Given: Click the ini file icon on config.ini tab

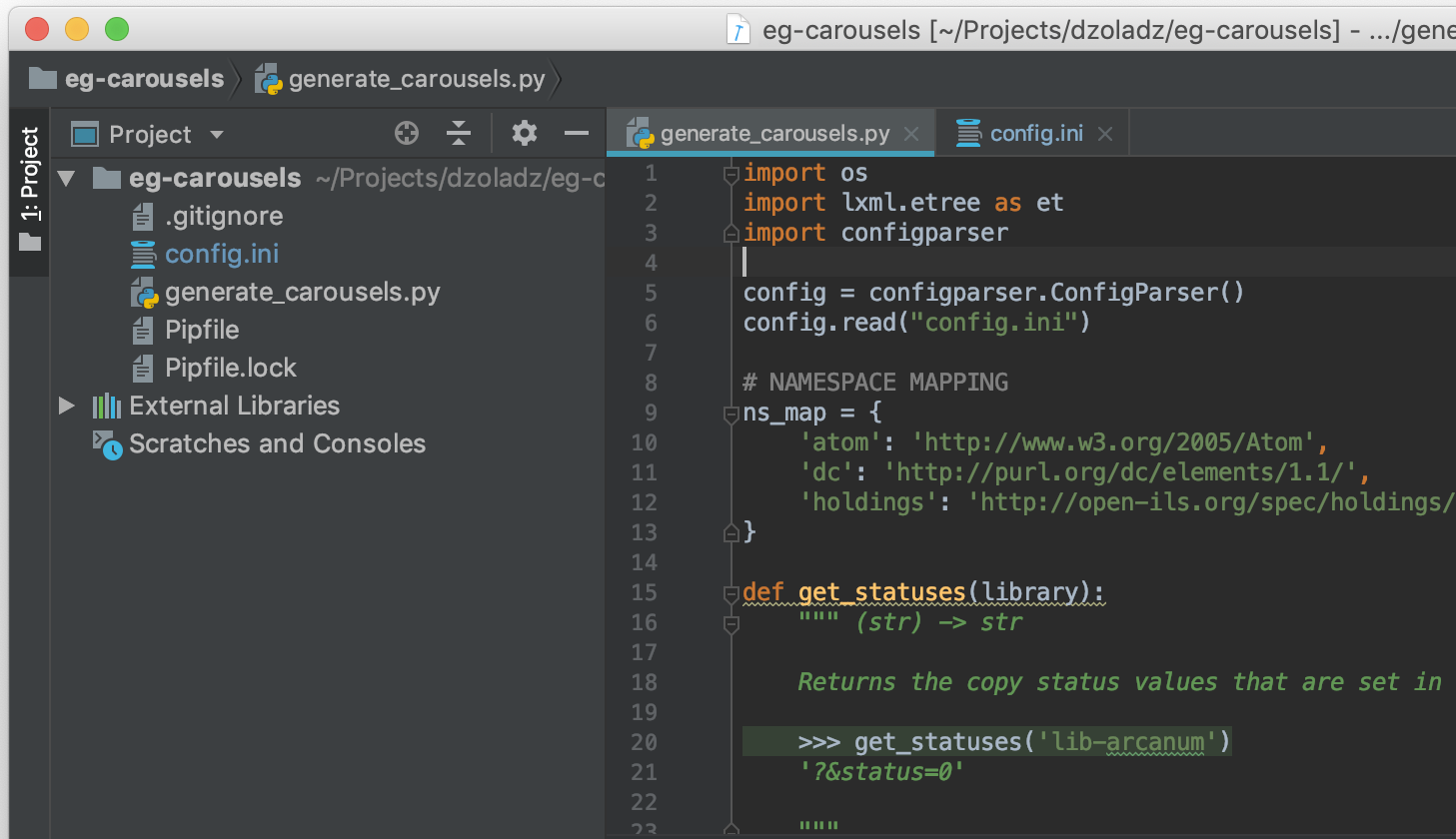Looking at the screenshot, I should (x=968, y=133).
